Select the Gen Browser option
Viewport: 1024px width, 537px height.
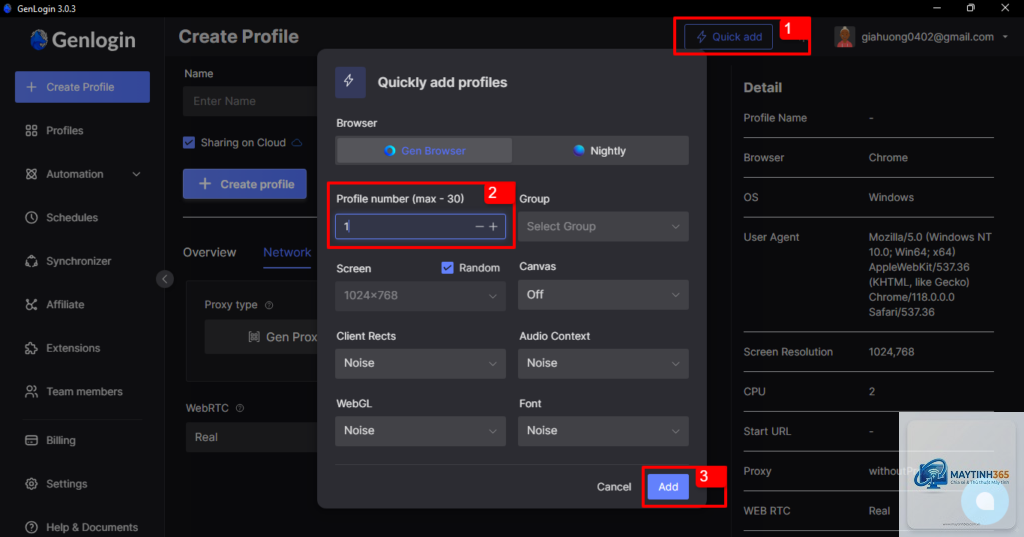click(424, 151)
